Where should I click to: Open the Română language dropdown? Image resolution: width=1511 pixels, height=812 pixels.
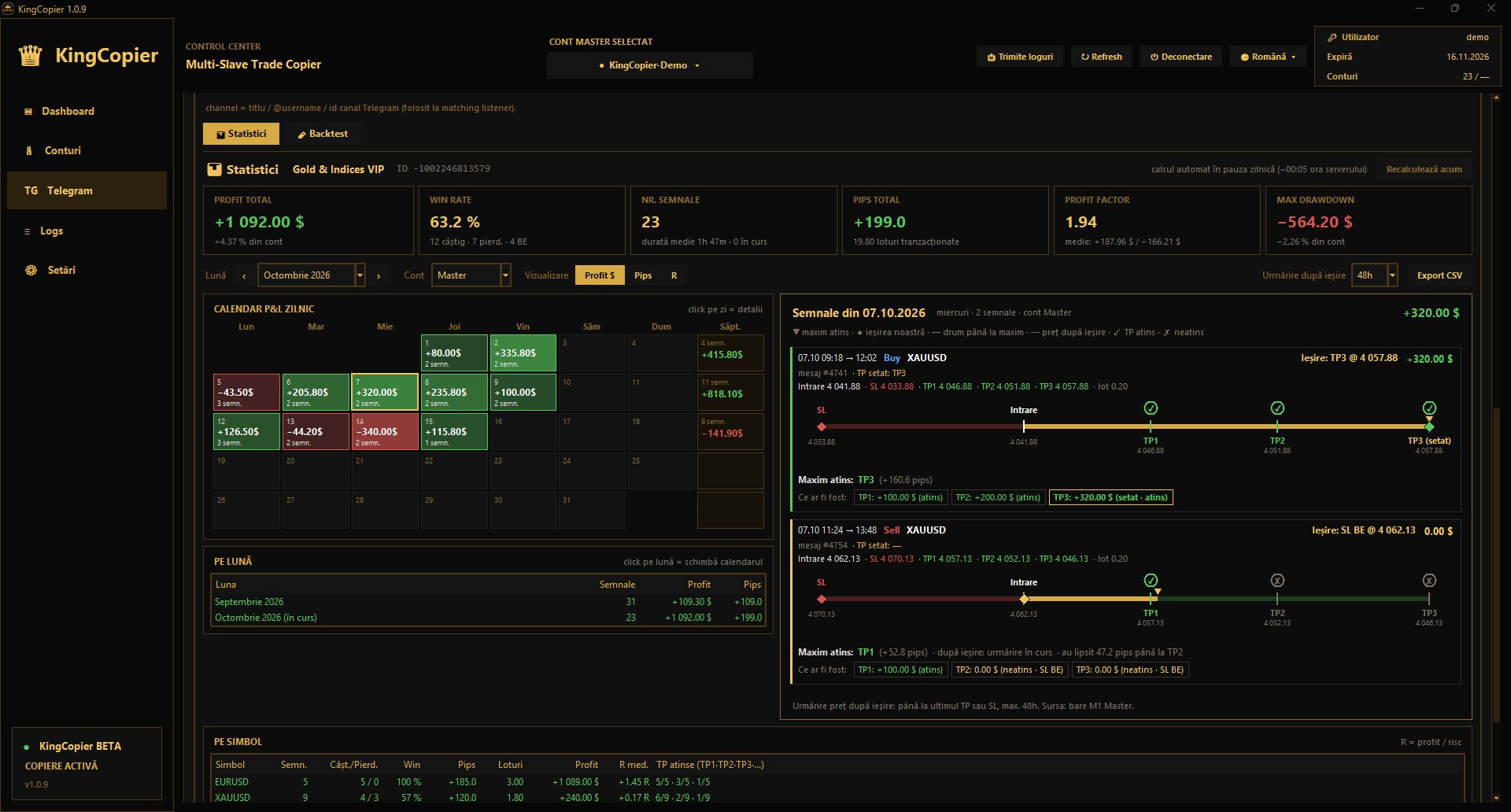[1268, 57]
